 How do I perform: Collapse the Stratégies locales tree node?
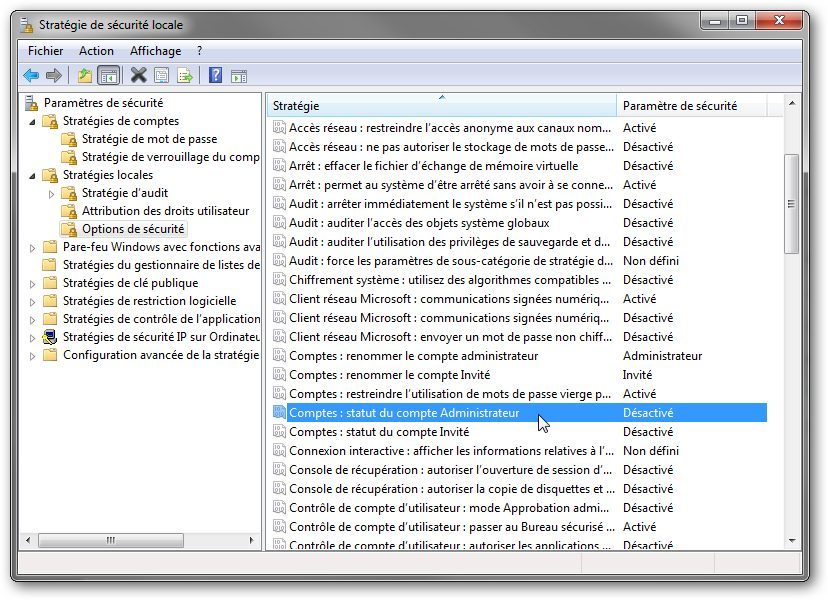32,175
